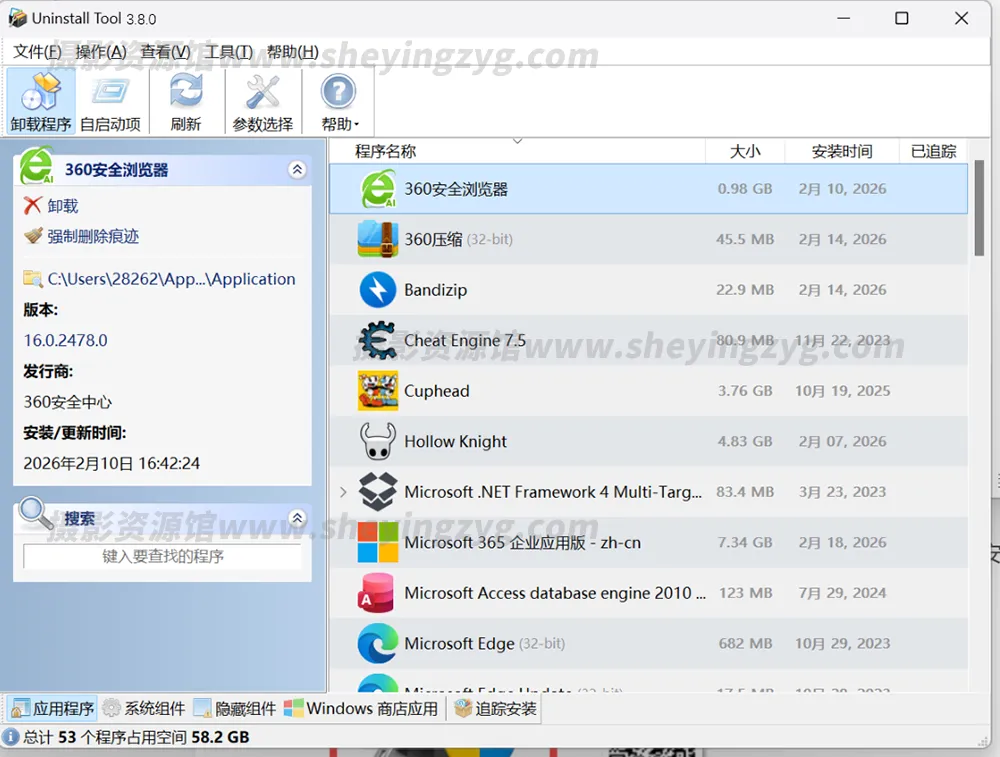Screen dimensions: 1000x757
Task: Click the 卸载 link in side panel
Action: (x=62, y=206)
